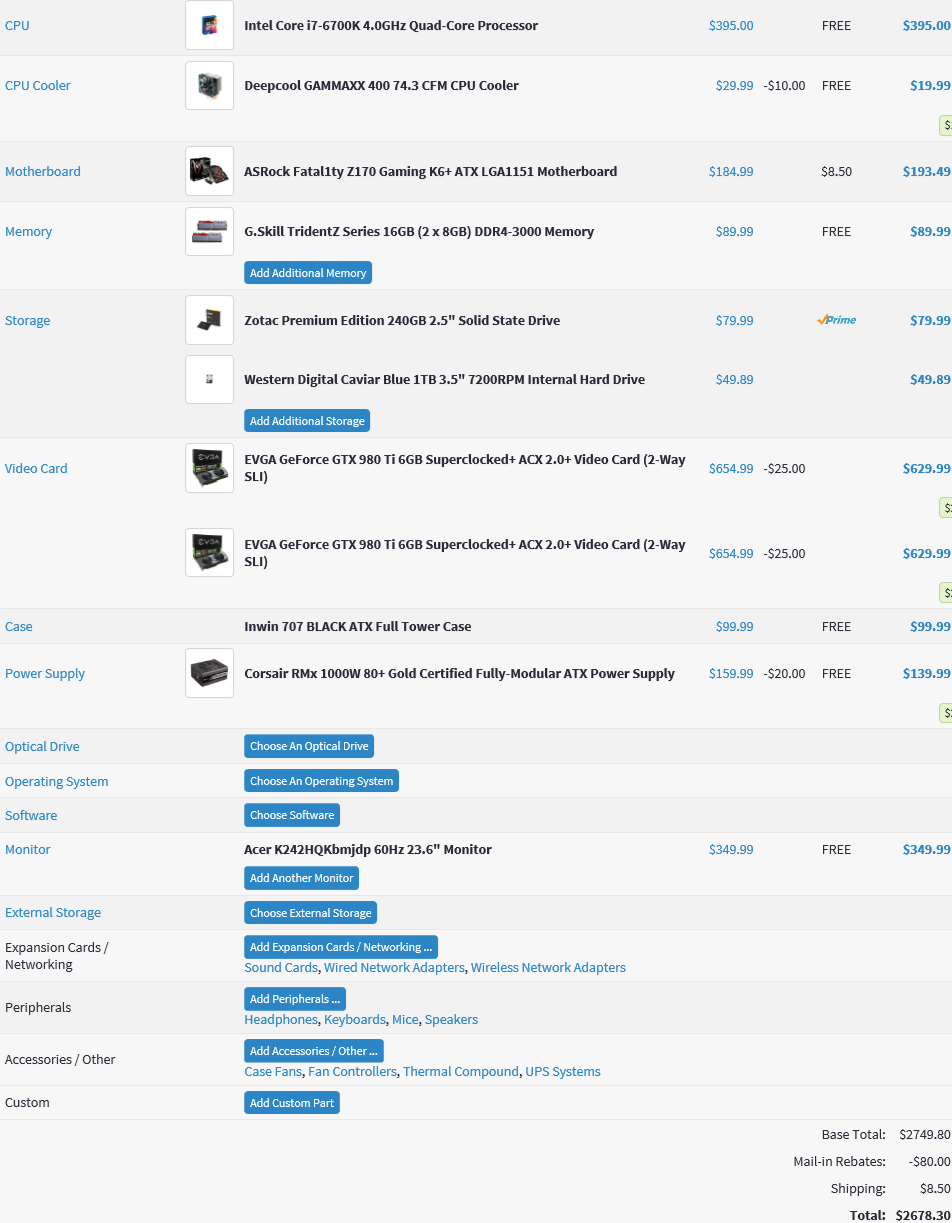The image size is (952, 1223).
Task: Click the UPS Systems link
Action: click(563, 1071)
